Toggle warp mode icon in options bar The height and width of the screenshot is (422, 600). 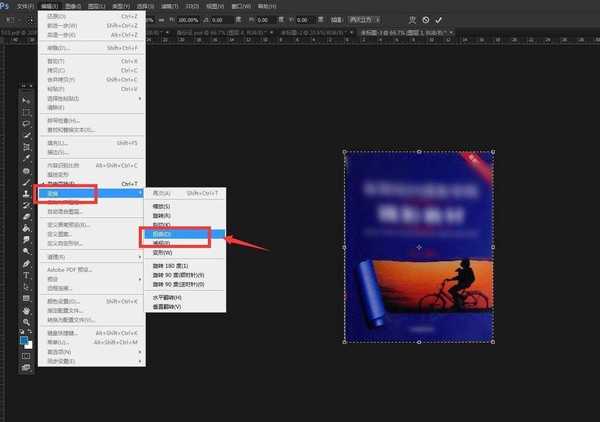(411, 19)
